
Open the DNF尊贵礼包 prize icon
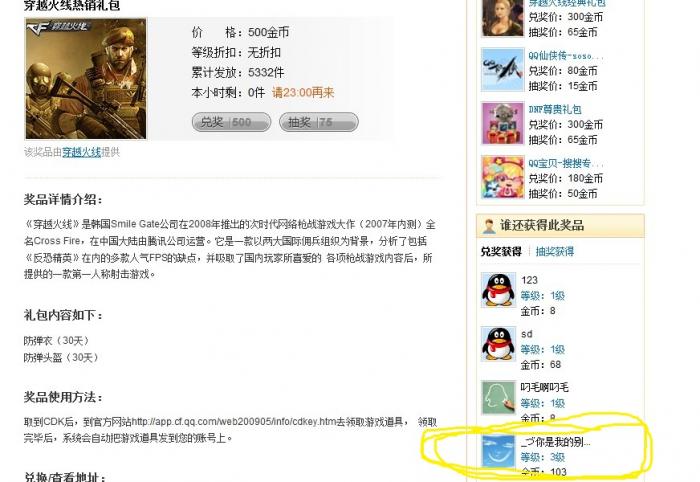[503, 124]
